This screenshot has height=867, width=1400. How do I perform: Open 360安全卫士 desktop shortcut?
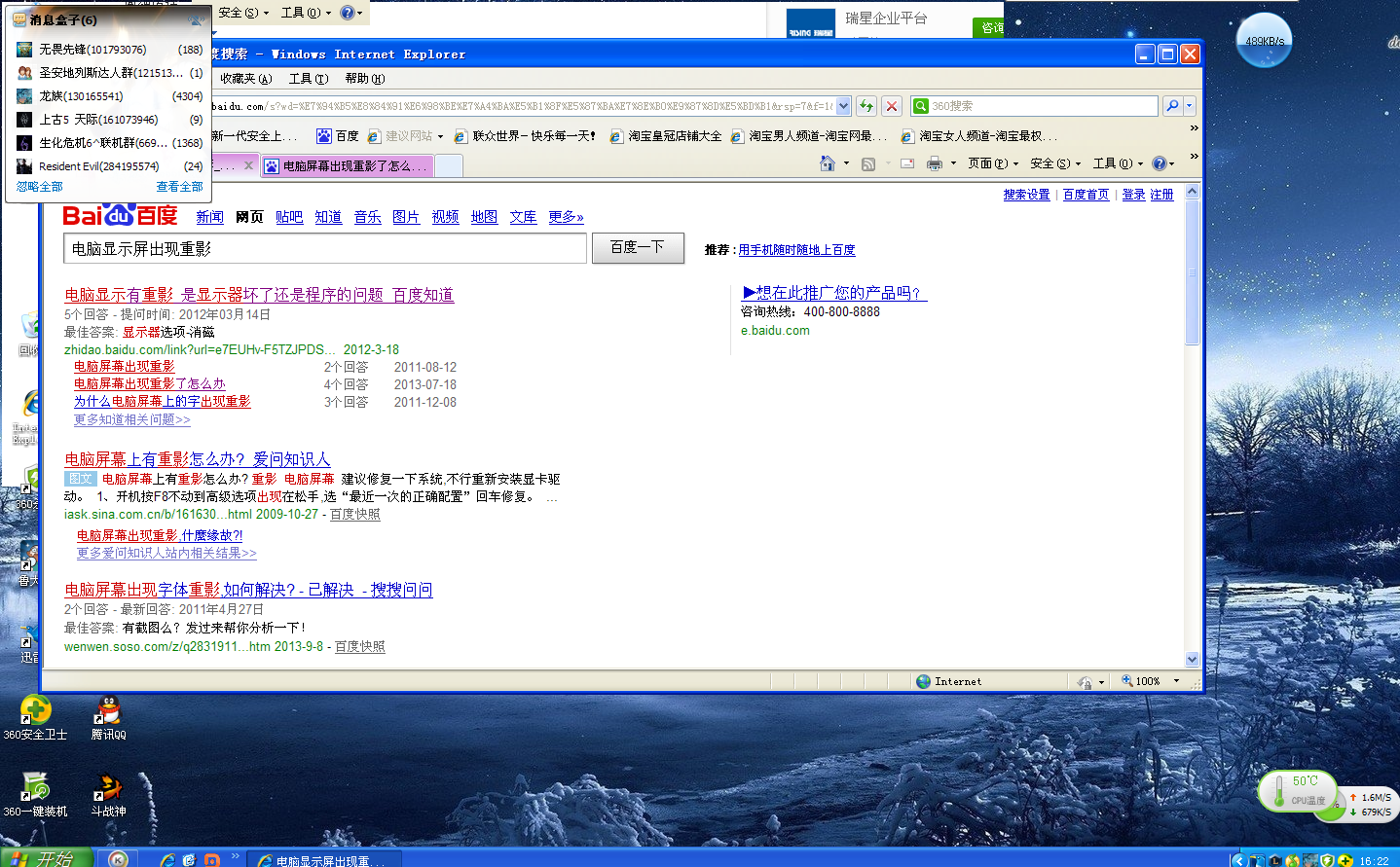click(x=35, y=718)
